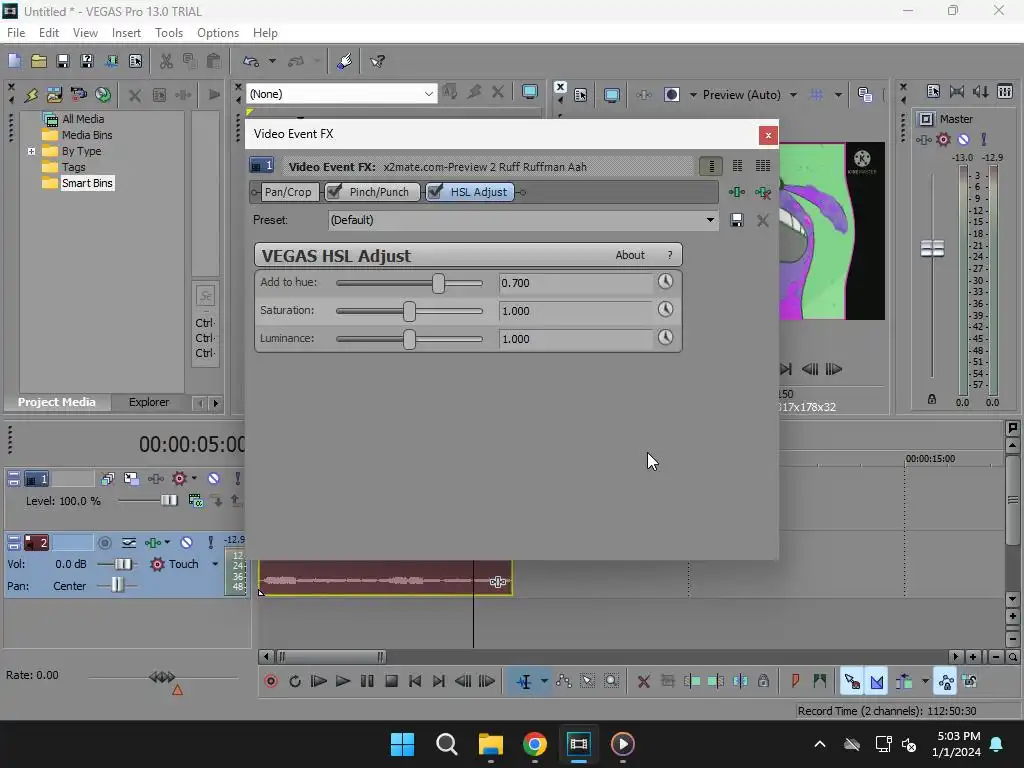
Task: Click Loop Playback icon in transport
Action: point(295,681)
